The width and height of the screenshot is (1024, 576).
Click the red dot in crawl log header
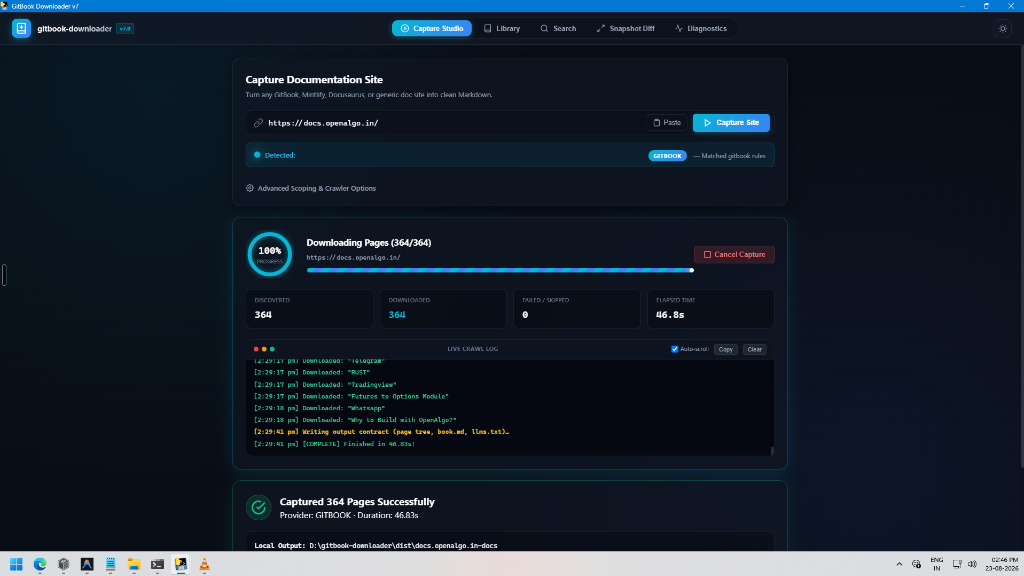256,349
